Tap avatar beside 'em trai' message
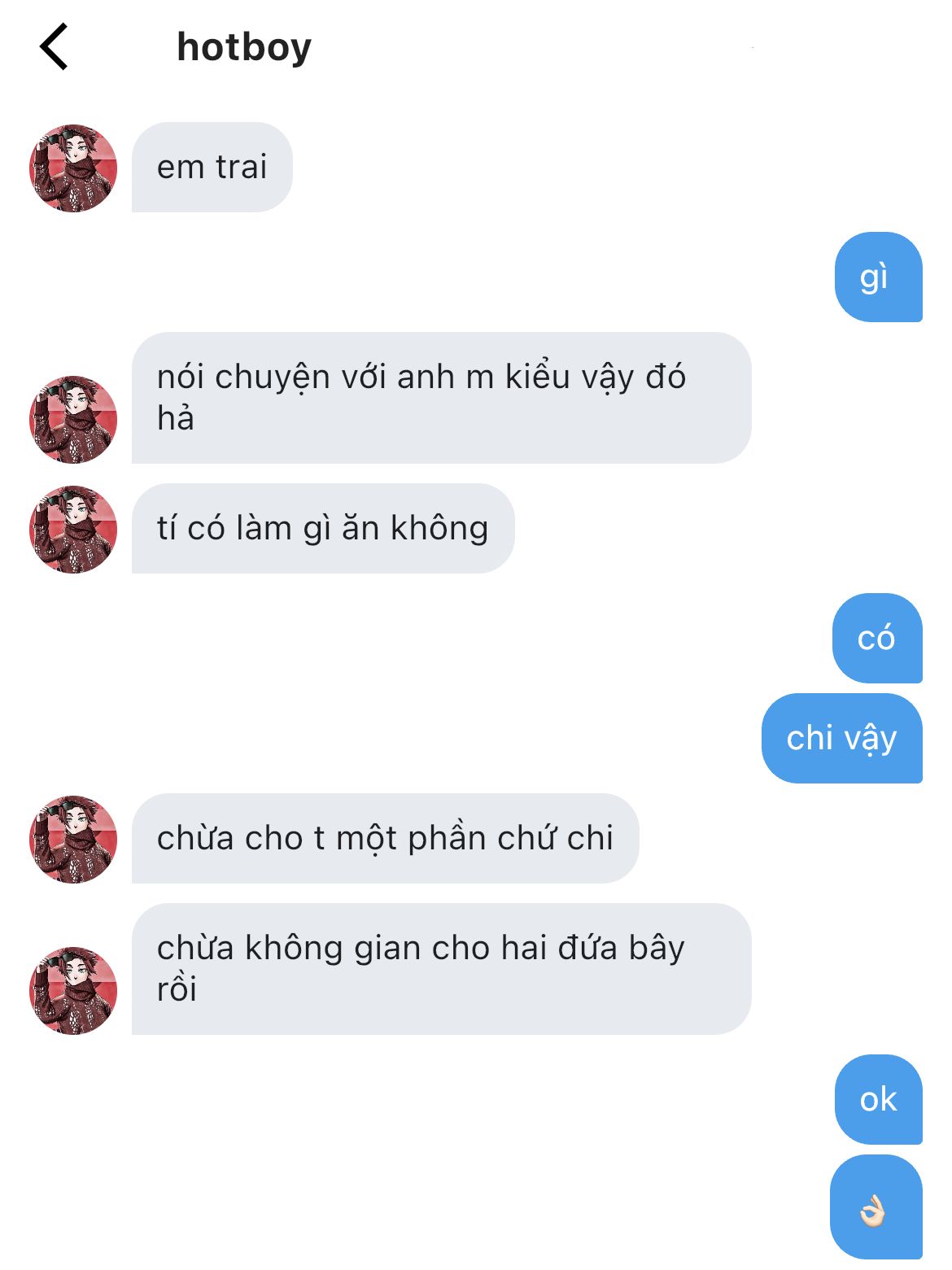952x1270 pixels. pyautogui.click(x=73, y=168)
